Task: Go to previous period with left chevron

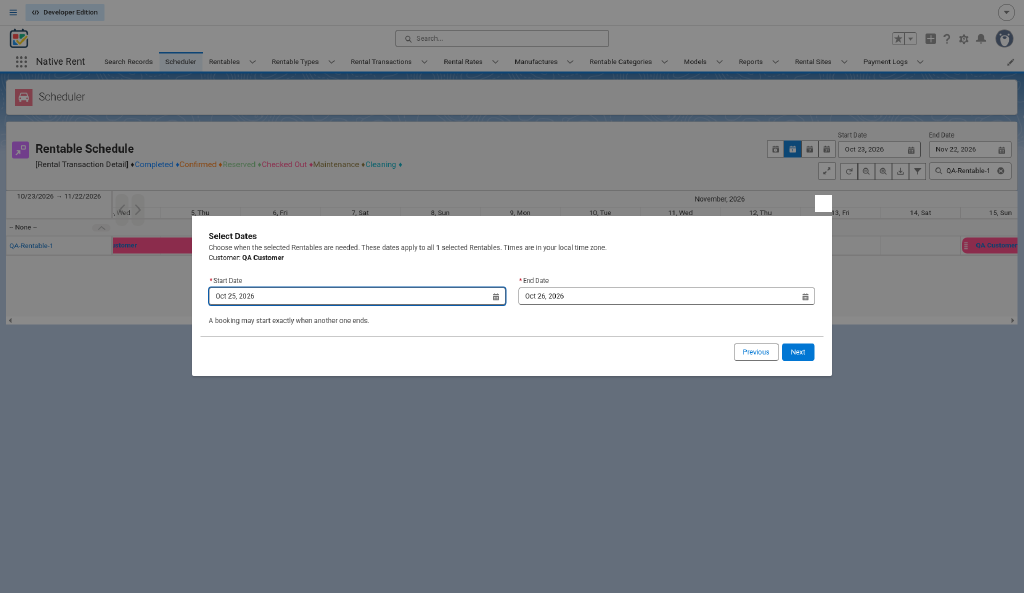Action: coord(122,210)
